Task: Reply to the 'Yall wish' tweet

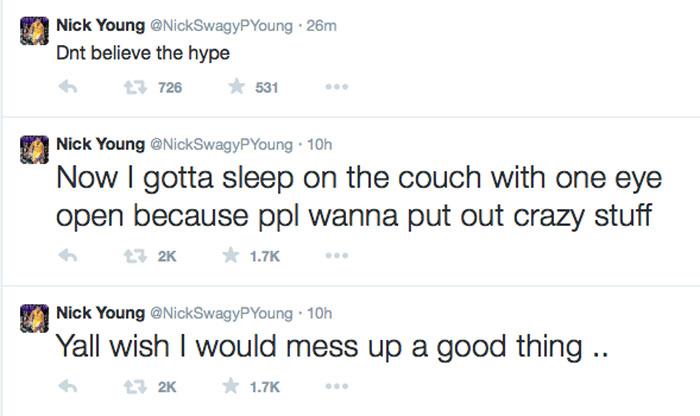Action: click(x=68, y=386)
